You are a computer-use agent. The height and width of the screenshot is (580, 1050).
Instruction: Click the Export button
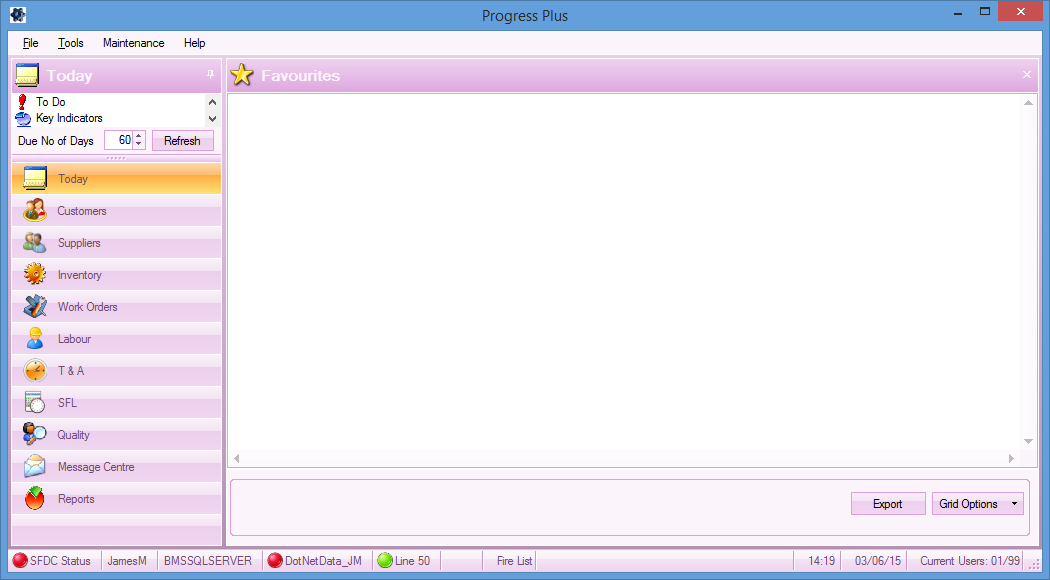(x=887, y=504)
